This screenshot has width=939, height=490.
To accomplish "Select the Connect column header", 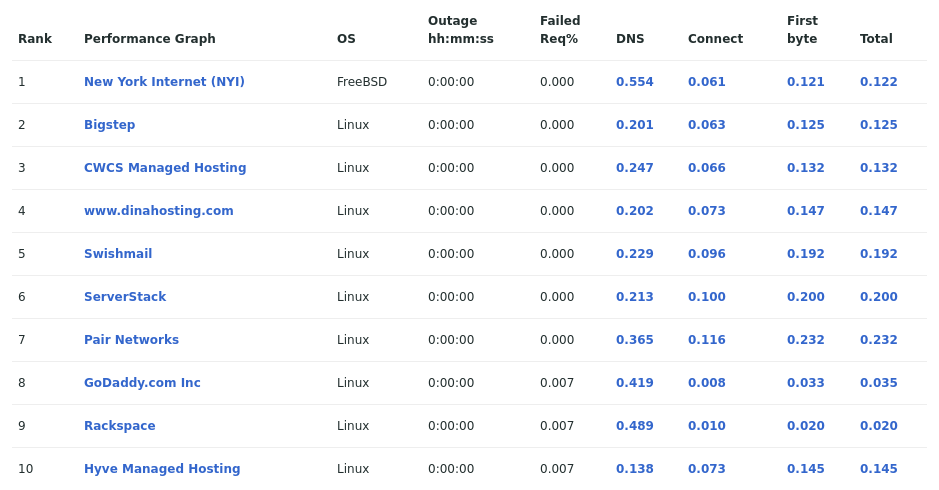I will (715, 39).
